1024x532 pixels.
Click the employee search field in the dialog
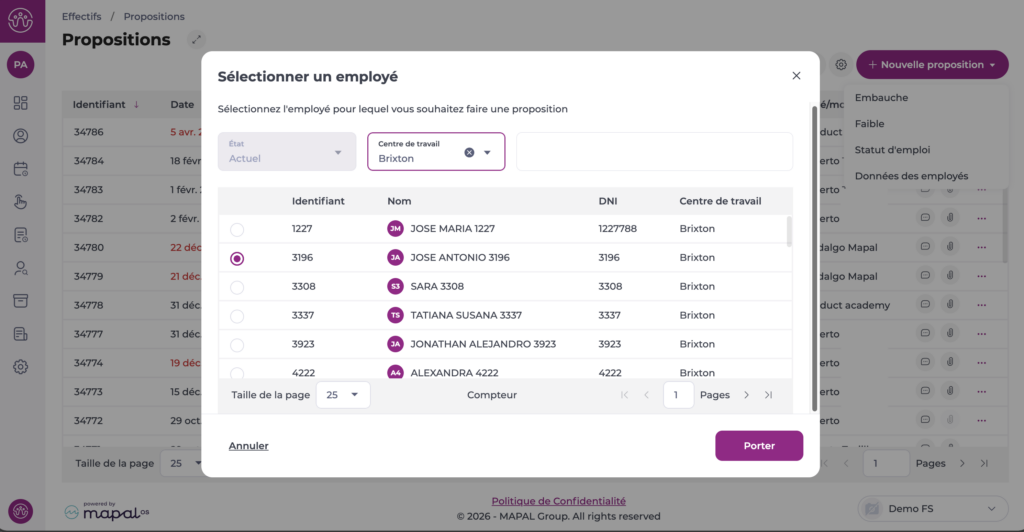[654, 152]
